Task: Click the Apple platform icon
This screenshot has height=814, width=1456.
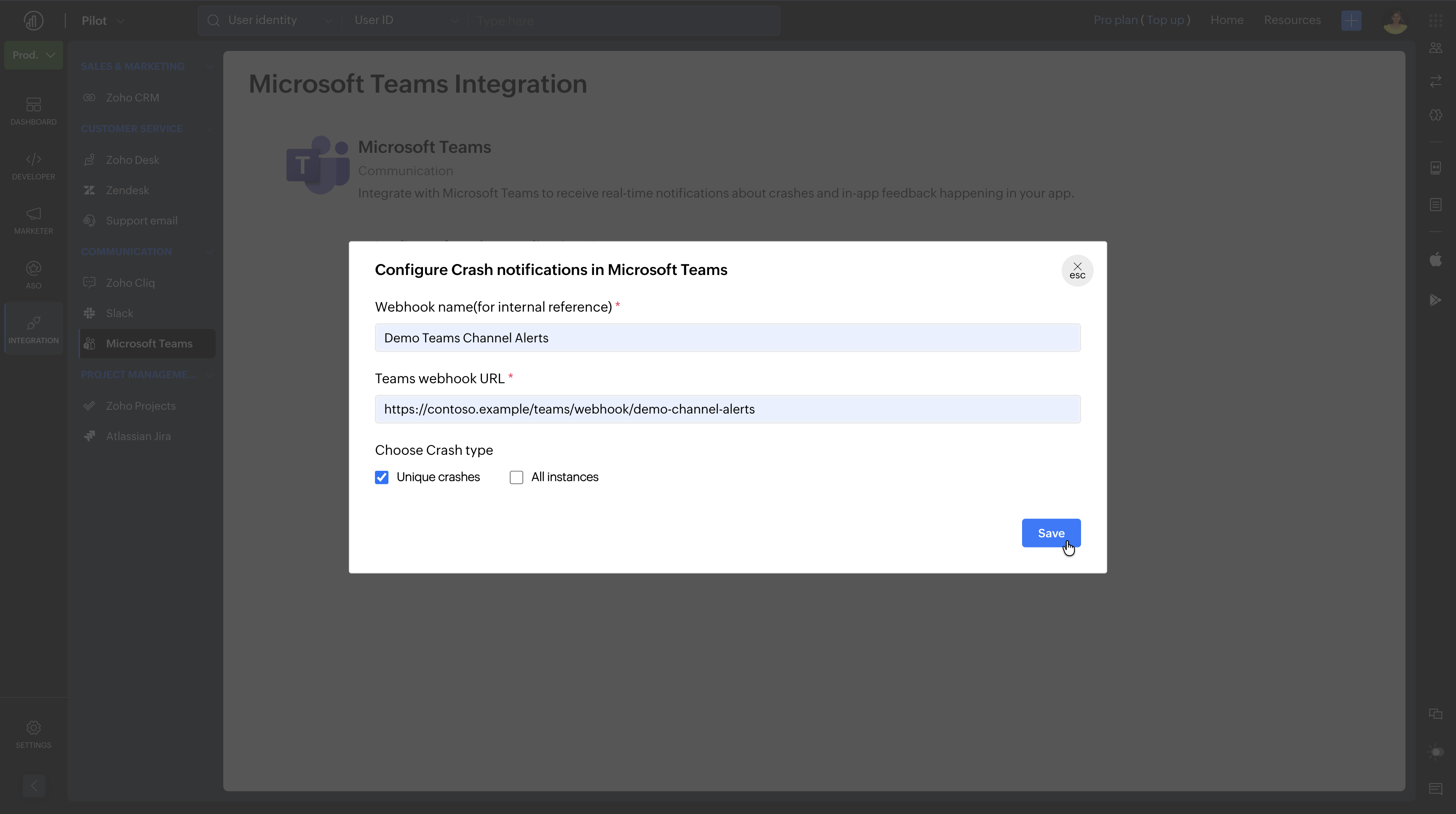Action: [x=1435, y=259]
